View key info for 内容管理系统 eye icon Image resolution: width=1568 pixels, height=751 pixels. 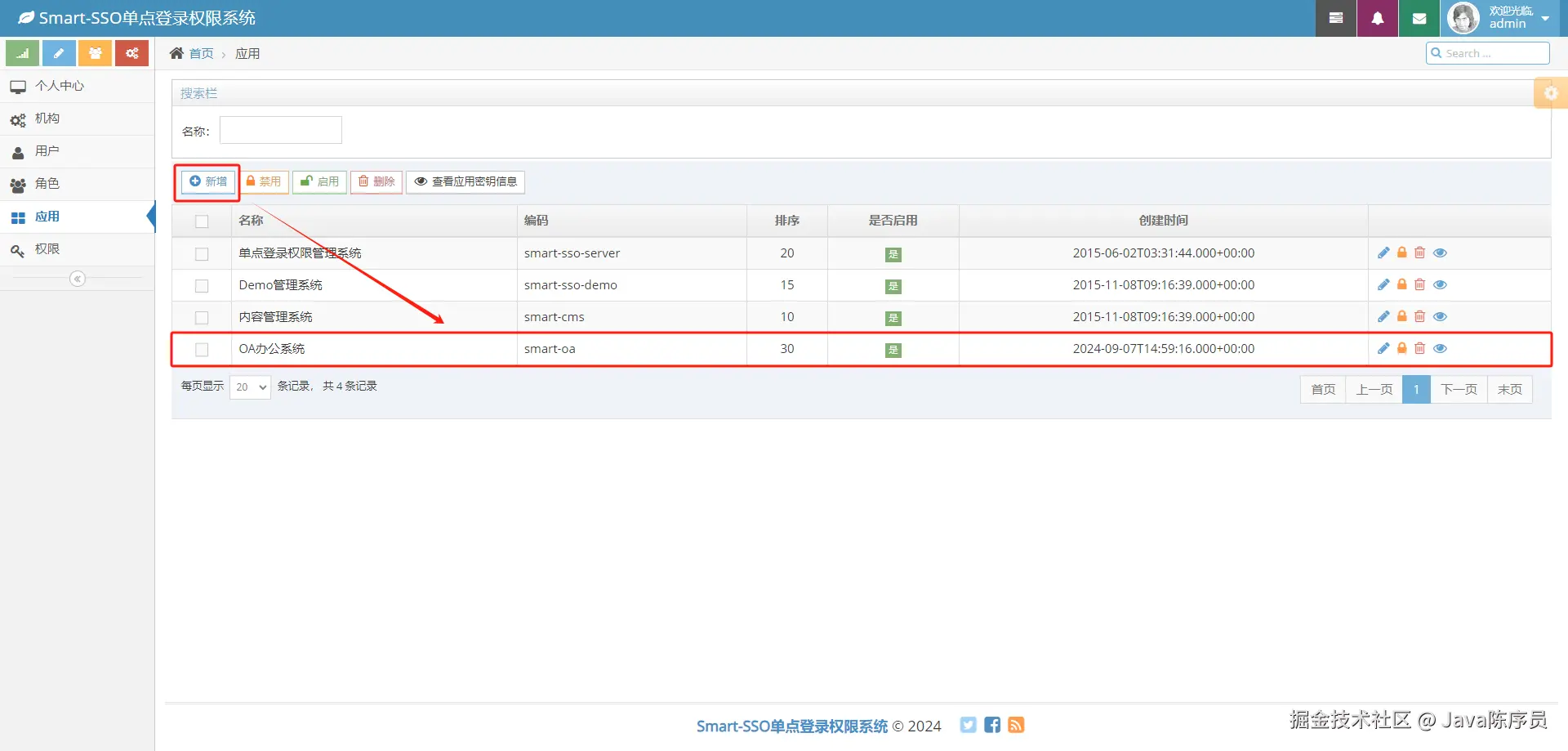point(1441,316)
